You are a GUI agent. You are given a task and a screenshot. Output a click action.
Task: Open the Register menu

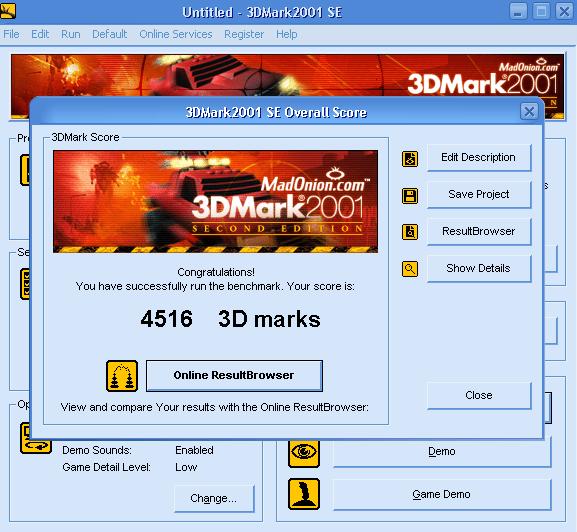coord(244,34)
